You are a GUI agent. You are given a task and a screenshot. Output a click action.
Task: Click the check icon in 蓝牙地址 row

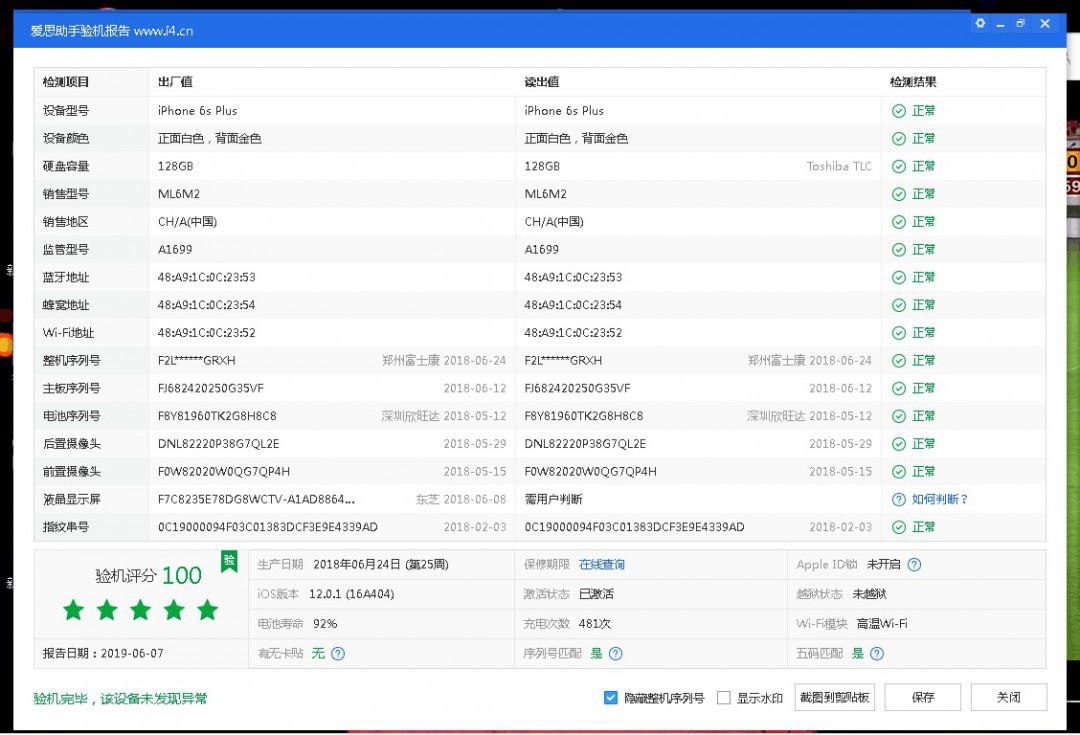pos(898,277)
